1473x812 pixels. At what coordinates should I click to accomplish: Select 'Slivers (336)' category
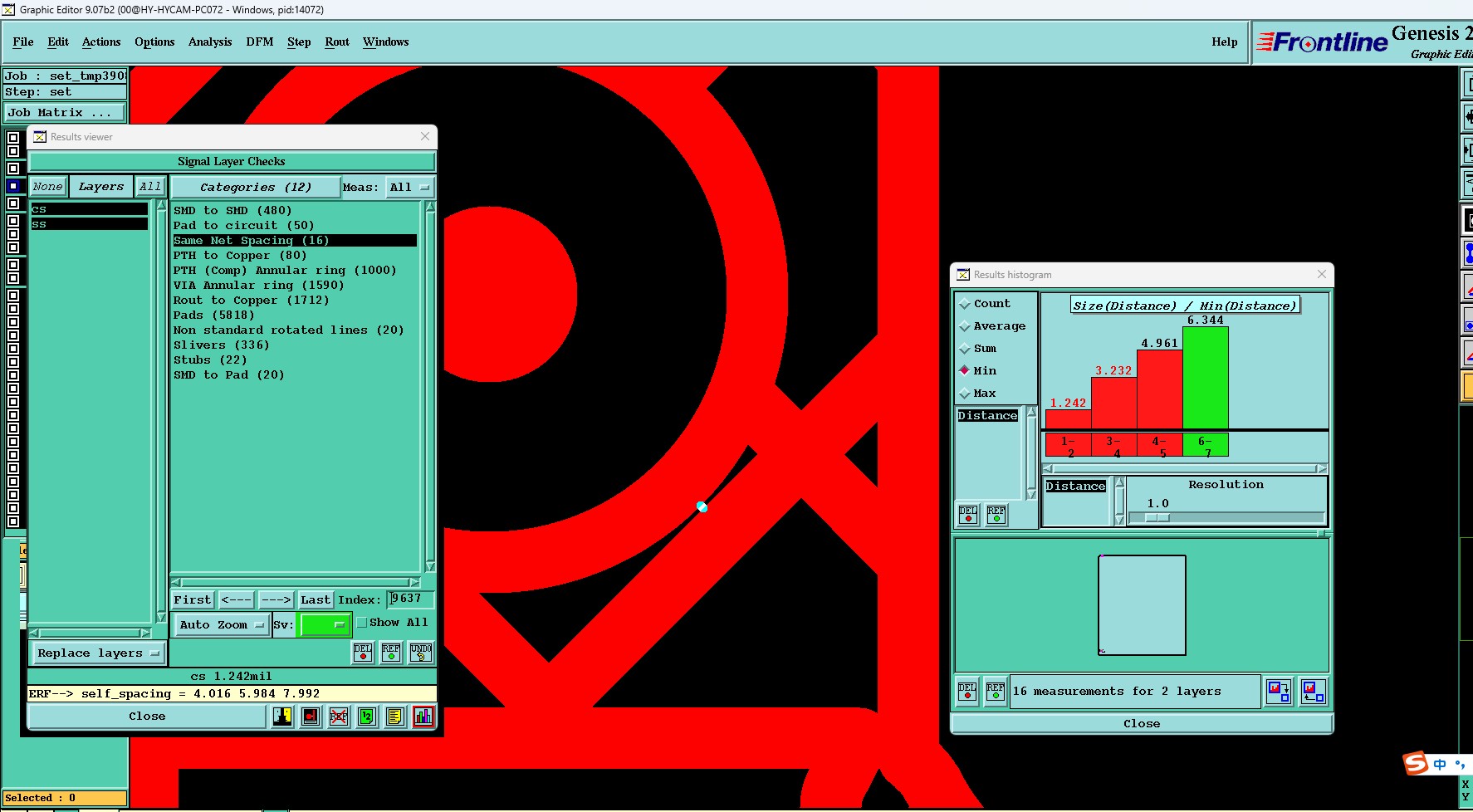(x=221, y=345)
